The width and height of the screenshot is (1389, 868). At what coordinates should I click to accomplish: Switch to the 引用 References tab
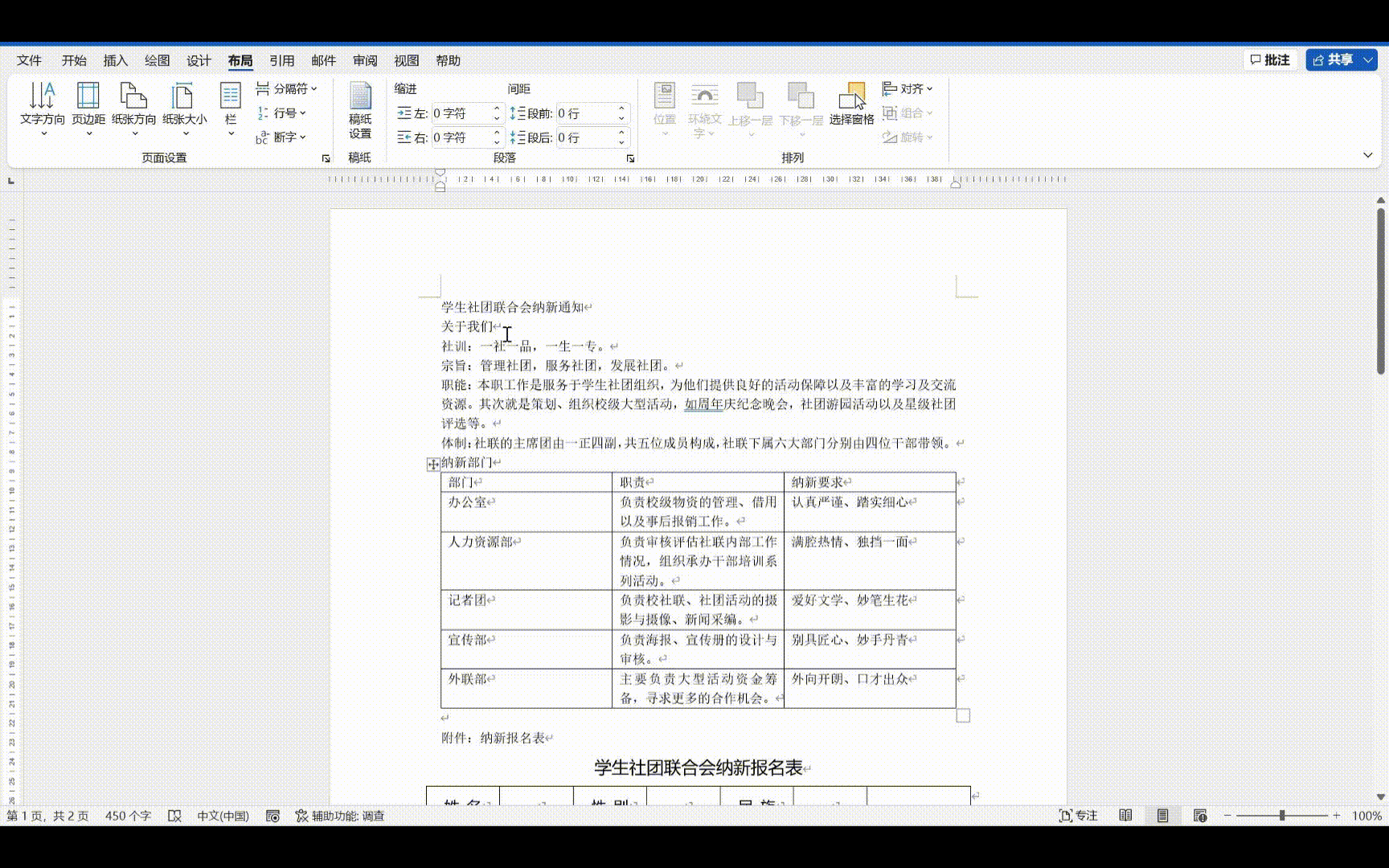tap(282, 61)
